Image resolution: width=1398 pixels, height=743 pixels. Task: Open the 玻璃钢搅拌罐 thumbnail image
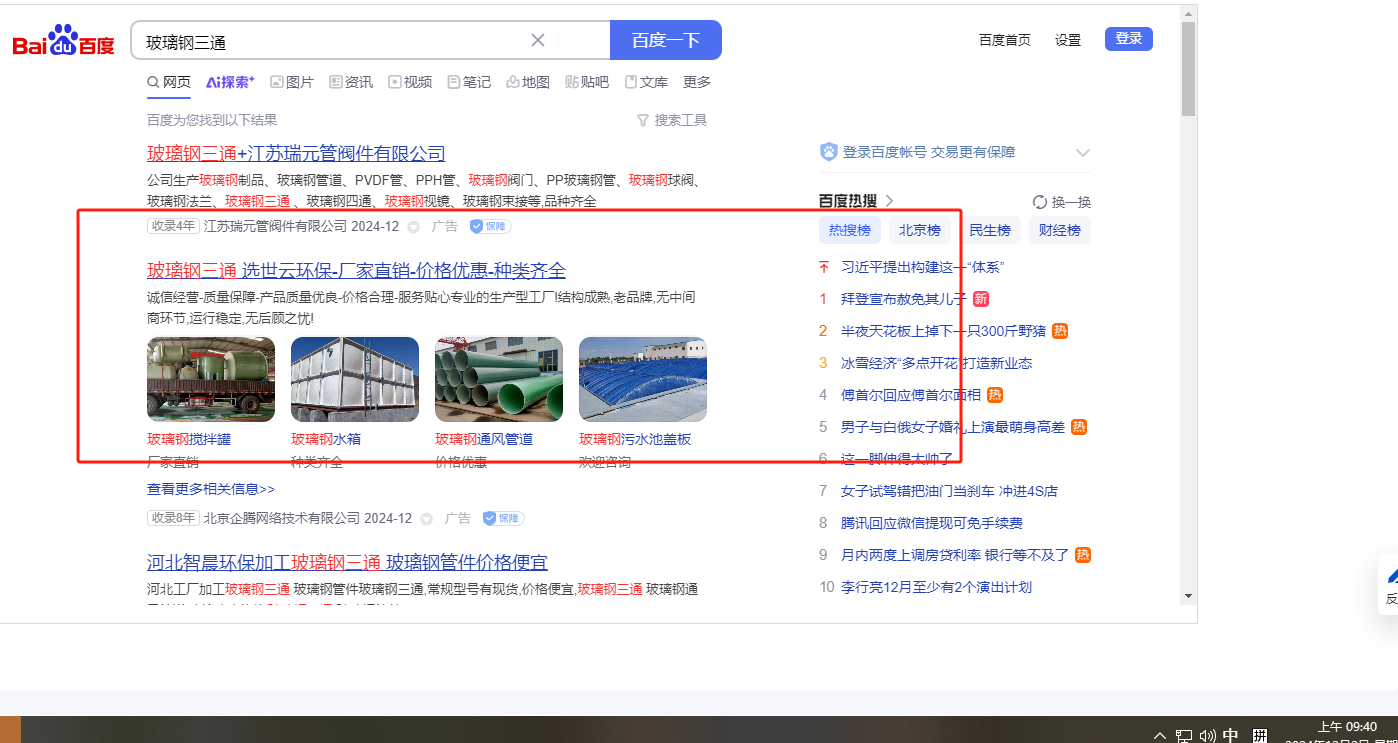pyautogui.click(x=211, y=379)
